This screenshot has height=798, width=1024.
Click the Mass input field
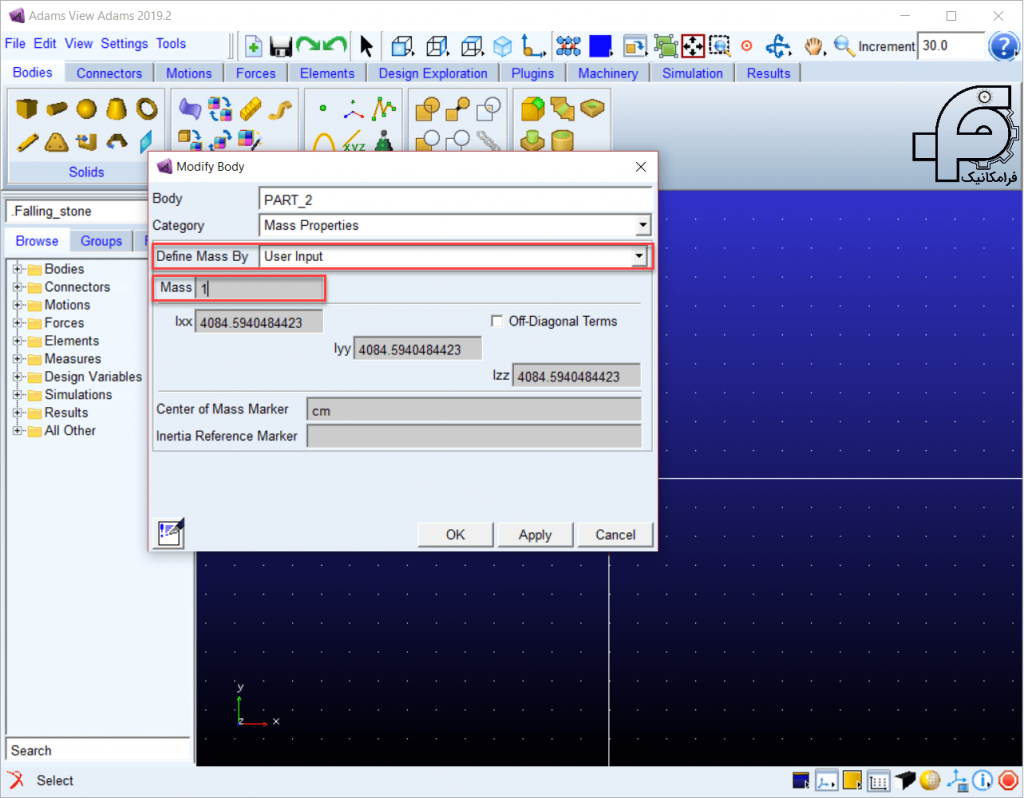259,288
